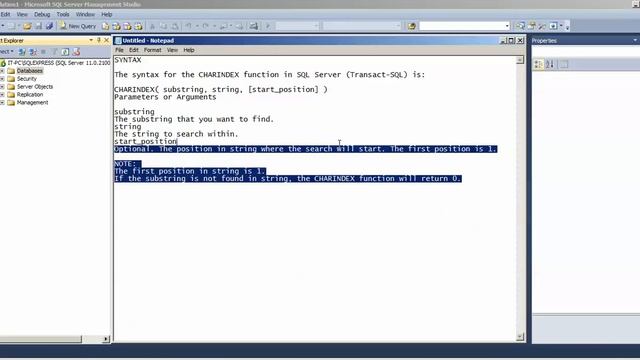The height and width of the screenshot is (360, 640).
Task: Click the icon left of the debug arrow
Action: pos(253,26)
